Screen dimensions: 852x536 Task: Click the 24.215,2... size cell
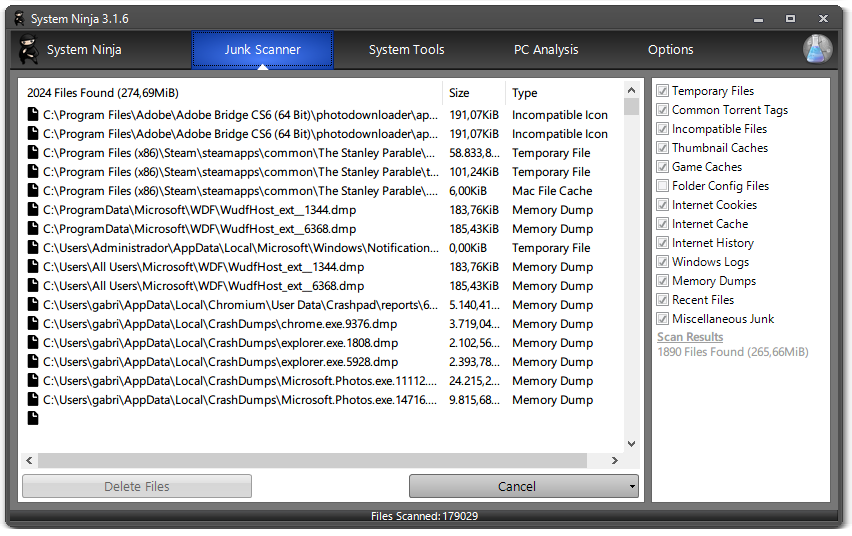pyautogui.click(x=474, y=381)
